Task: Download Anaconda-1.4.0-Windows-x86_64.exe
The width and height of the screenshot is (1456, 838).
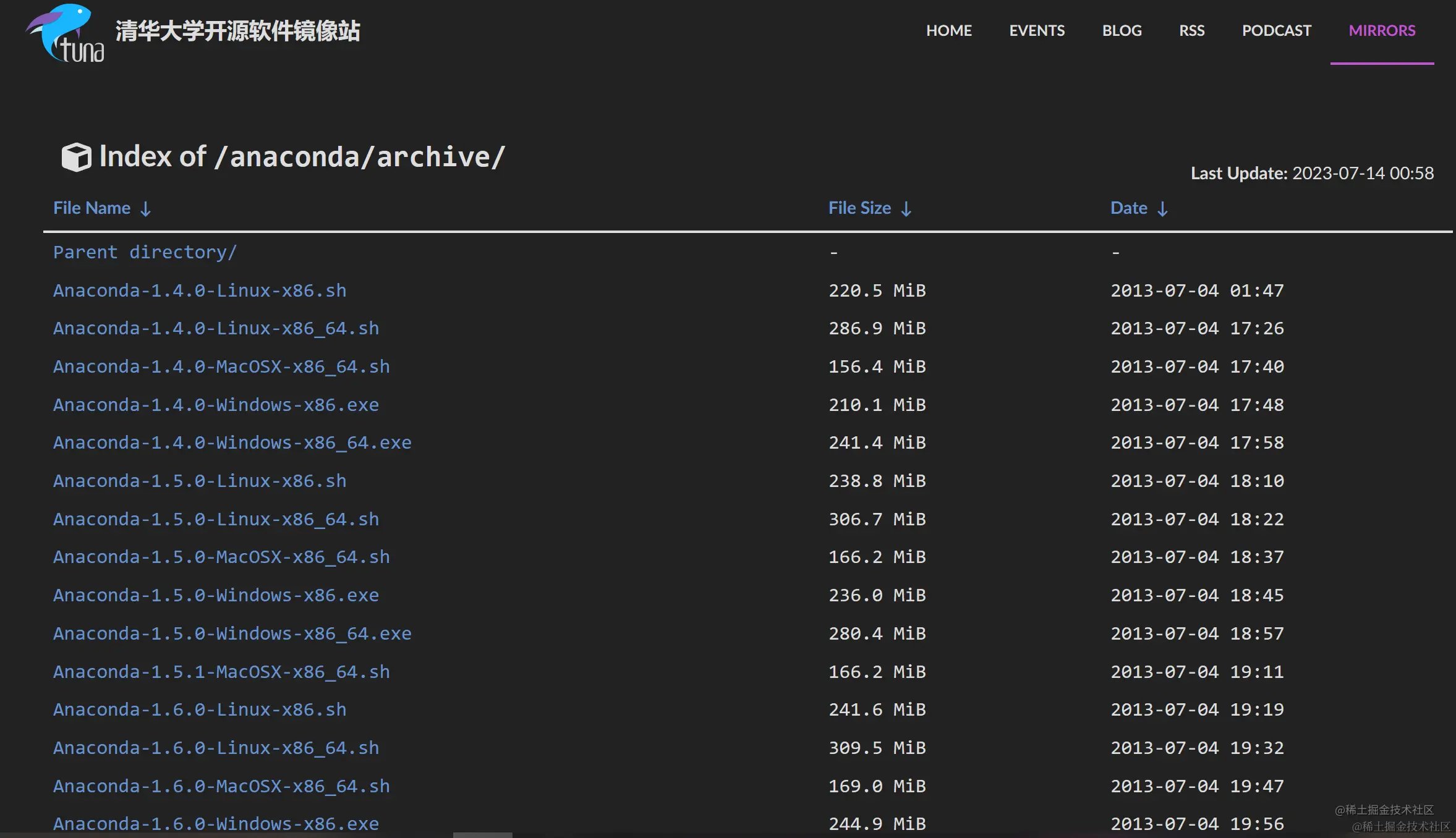Action: click(232, 442)
